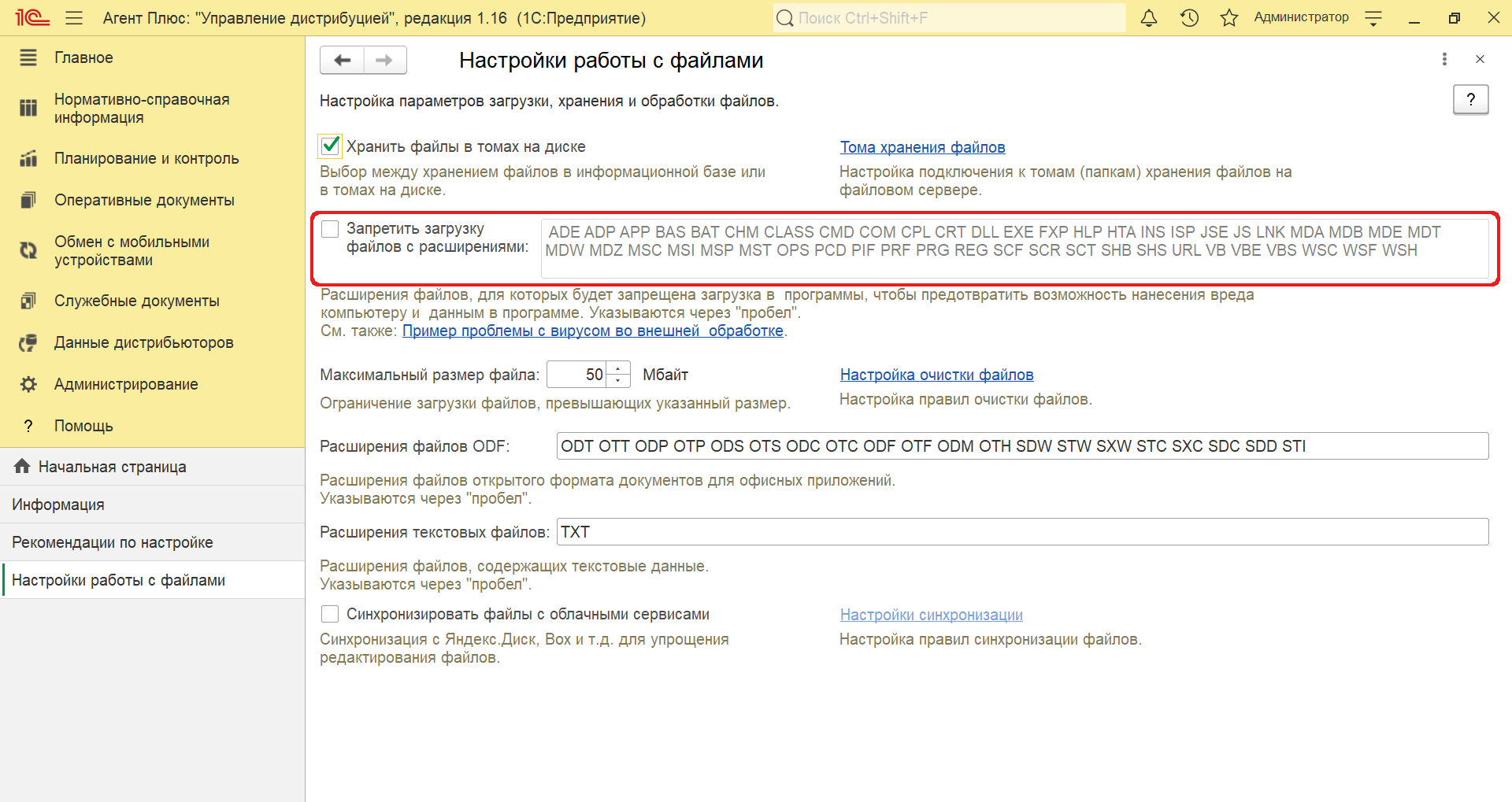The image size is (1512, 802).
Task: Click the search field Поиск Ctrl+Shift+F
Action: (949, 17)
